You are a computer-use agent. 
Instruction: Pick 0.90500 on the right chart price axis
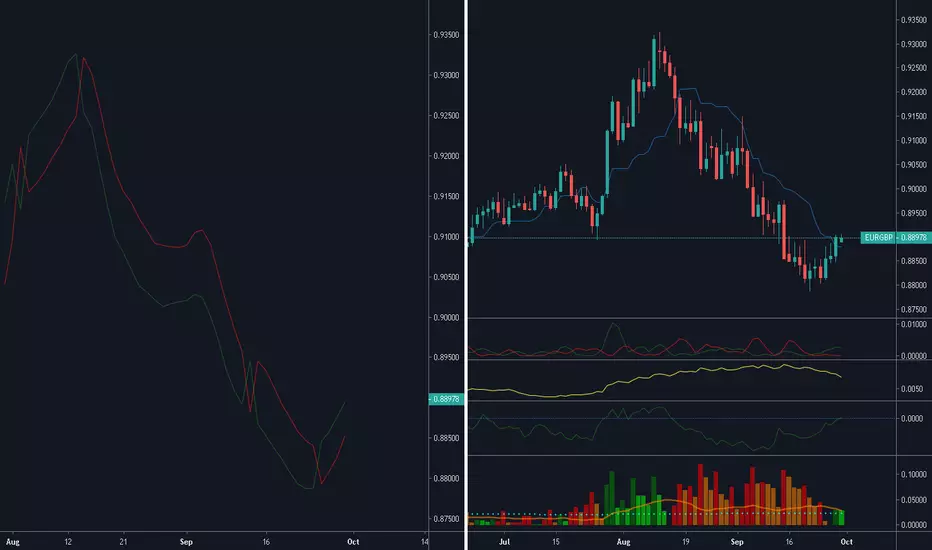(x=914, y=165)
